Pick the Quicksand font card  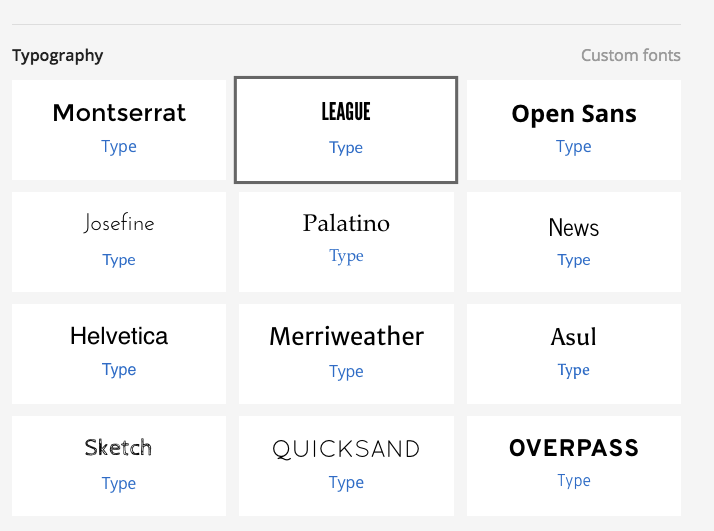346,466
